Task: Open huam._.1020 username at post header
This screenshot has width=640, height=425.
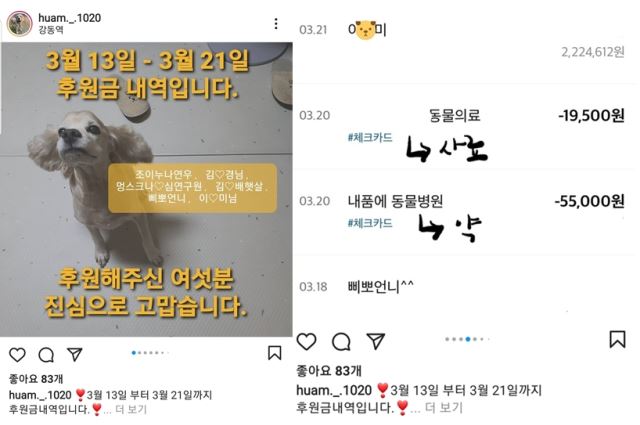Action: pyautogui.click(x=69, y=18)
